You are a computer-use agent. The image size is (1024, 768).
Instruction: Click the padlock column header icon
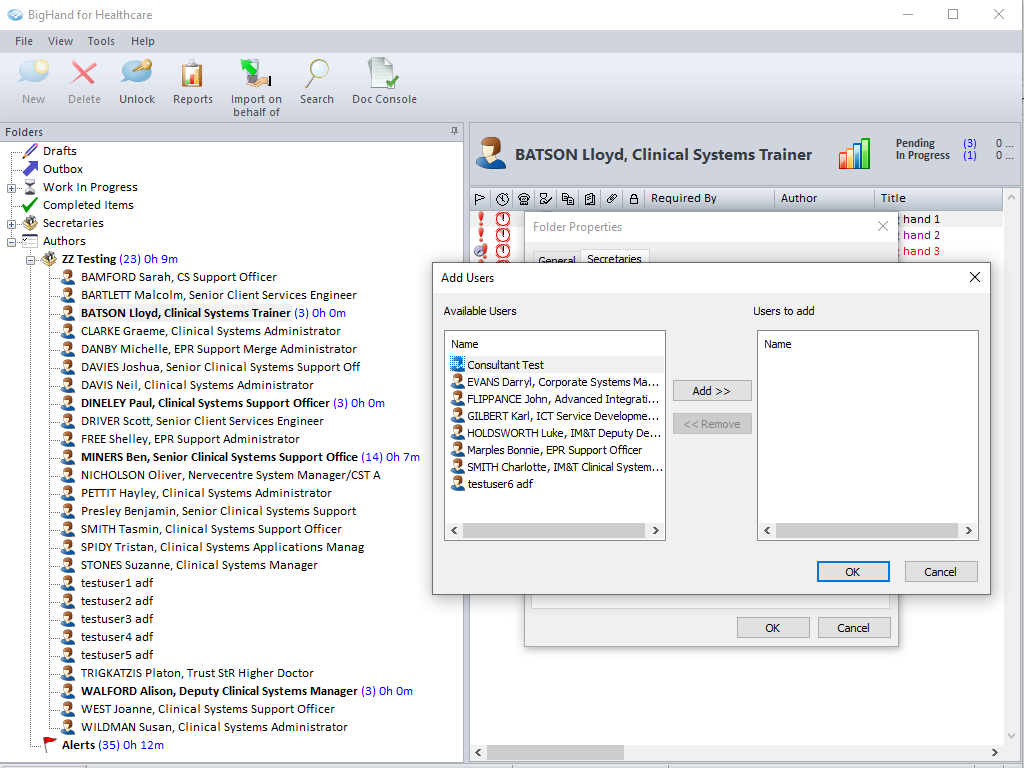point(633,199)
